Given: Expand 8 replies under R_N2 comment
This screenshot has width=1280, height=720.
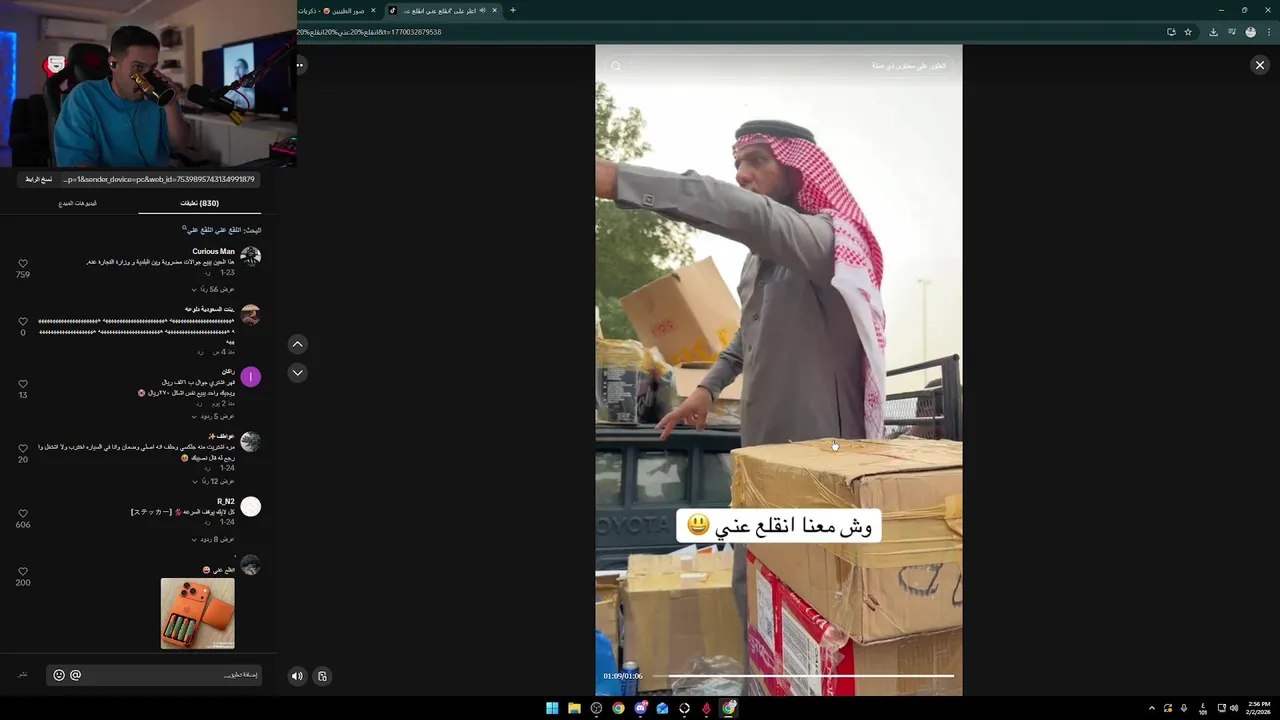Looking at the screenshot, I should (213, 539).
